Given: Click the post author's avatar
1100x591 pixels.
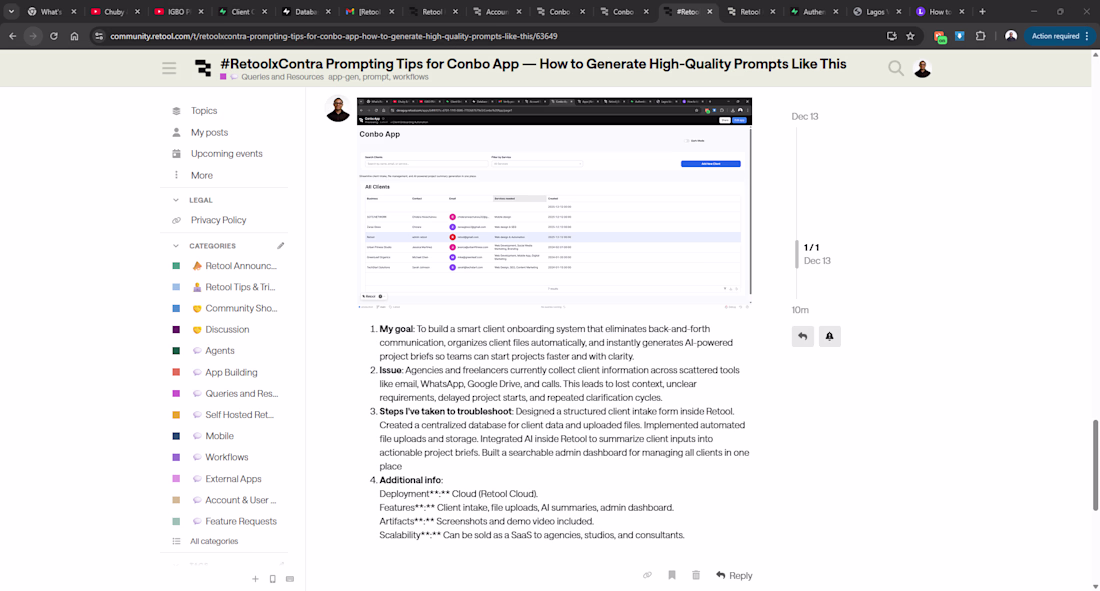Looking at the screenshot, I should click(338, 109).
